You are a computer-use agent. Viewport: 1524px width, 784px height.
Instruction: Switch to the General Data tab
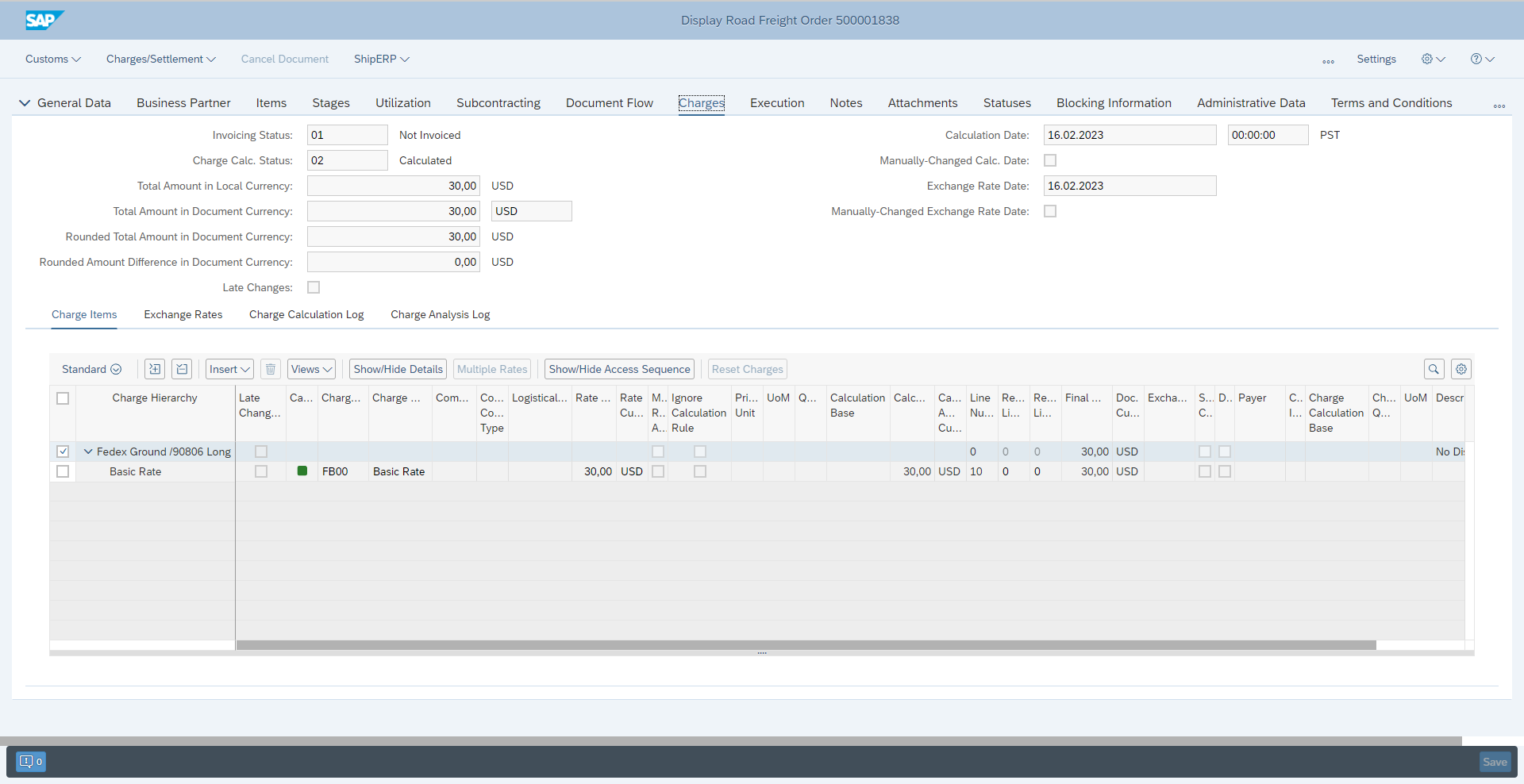click(74, 103)
